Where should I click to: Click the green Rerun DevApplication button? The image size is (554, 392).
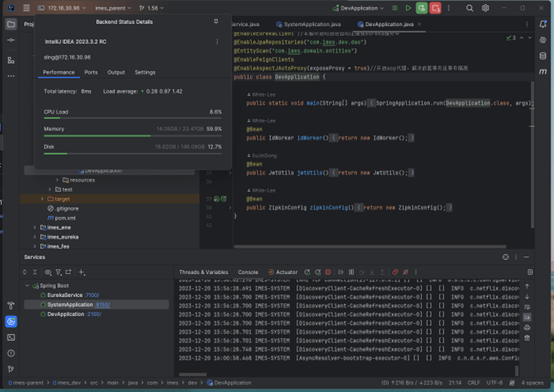(422, 8)
